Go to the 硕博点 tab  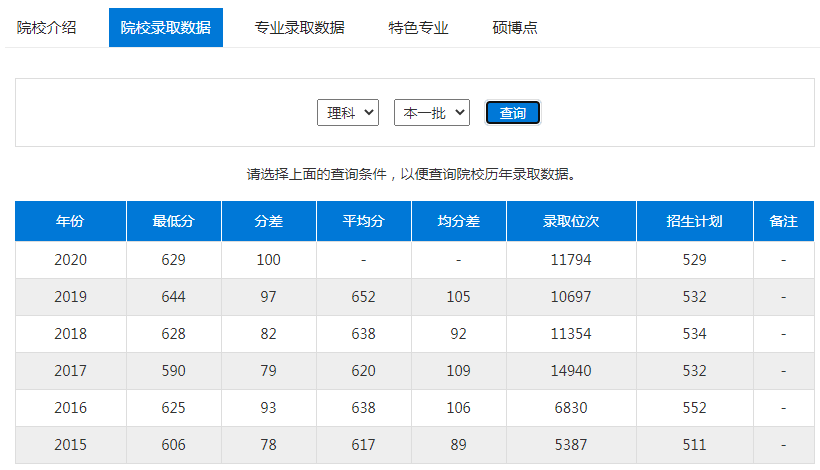click(515, 27)
